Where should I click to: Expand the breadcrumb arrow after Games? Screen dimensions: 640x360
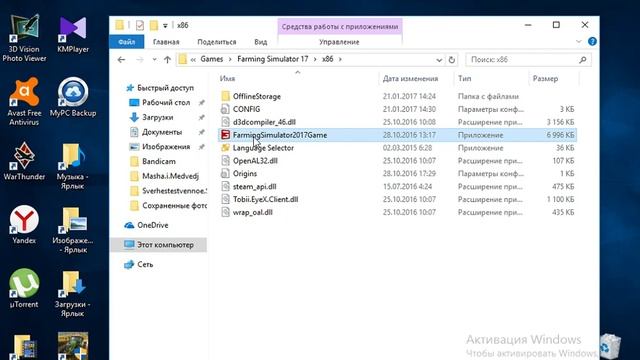[x=230, y=60]
